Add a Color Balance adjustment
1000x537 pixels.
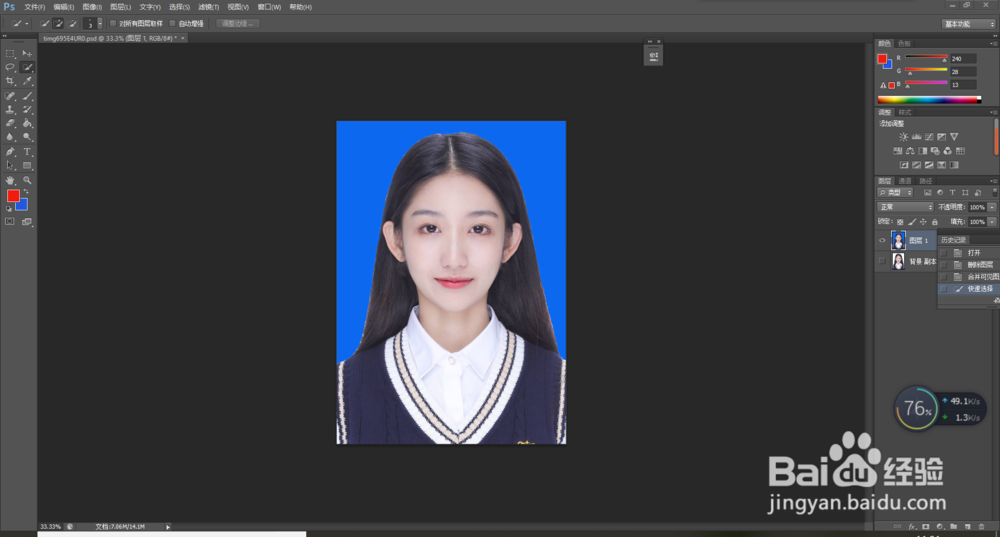(x=910, y=151)
